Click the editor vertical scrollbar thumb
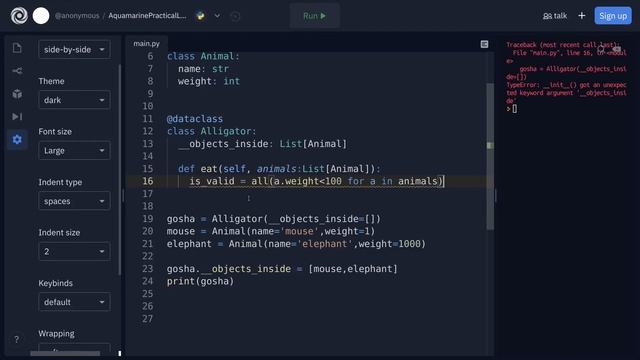Viewport: 640px width, 360px height. [x=490, y=156]
